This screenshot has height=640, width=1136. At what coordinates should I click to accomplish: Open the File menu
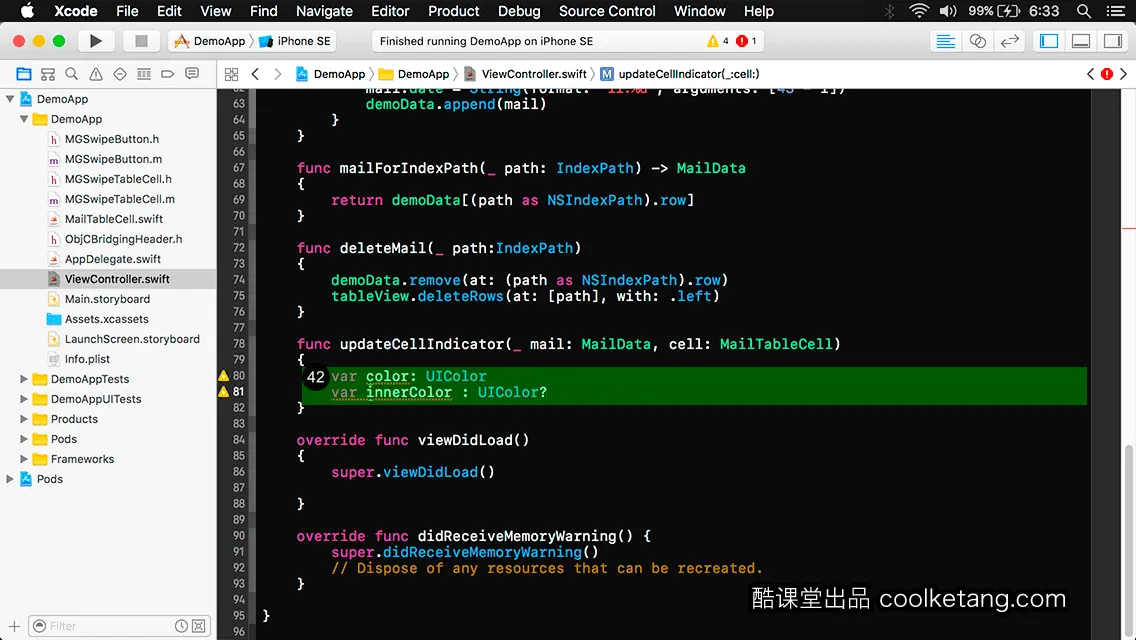tap(127, 11)
